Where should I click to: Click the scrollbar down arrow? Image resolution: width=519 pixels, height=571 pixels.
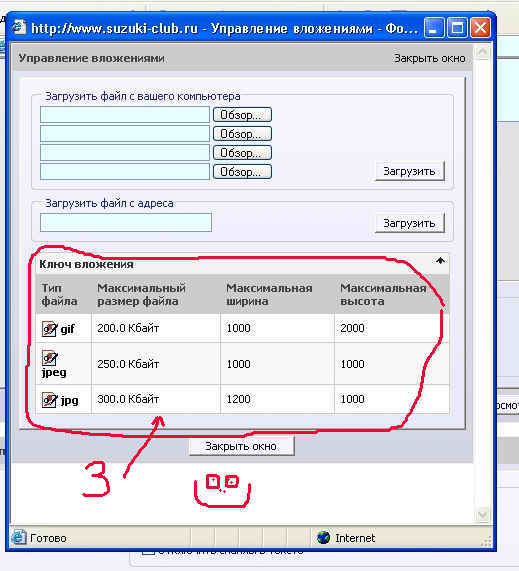483,515
